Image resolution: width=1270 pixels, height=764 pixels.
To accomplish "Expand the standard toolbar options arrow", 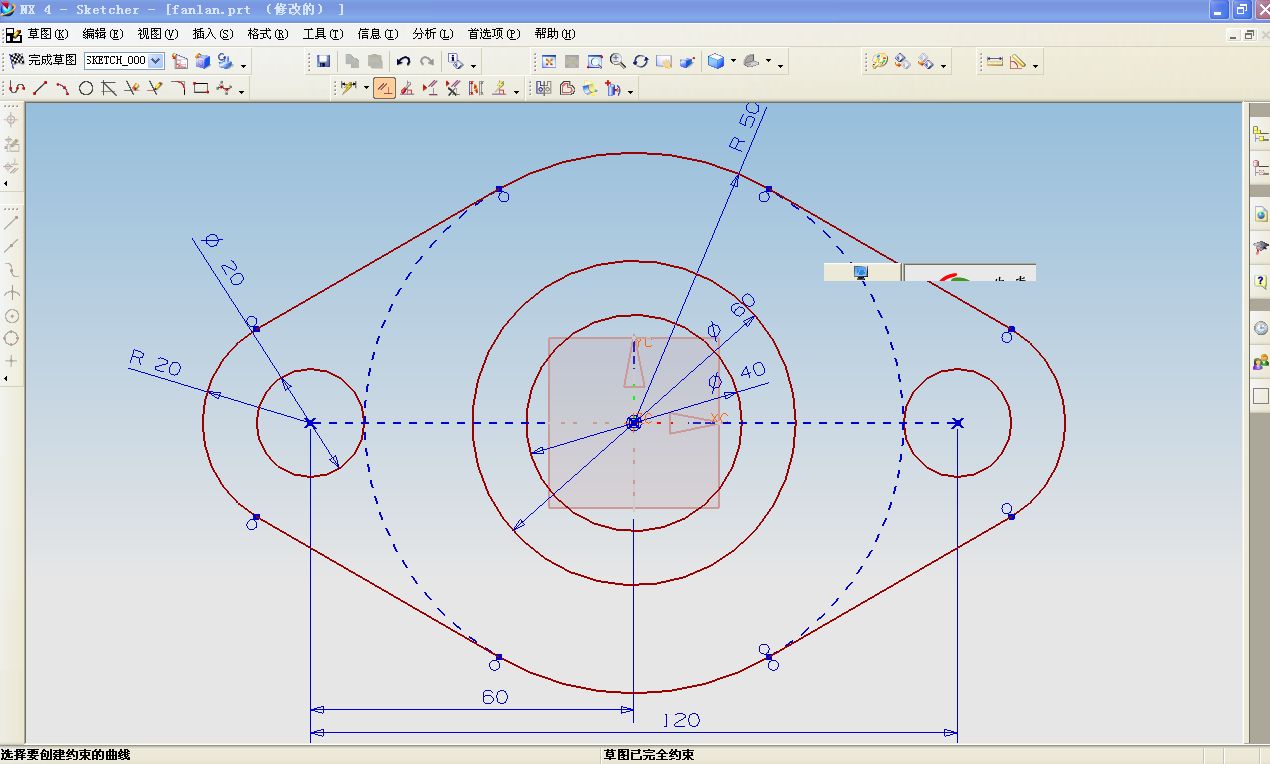I will [x=473, y=66].
